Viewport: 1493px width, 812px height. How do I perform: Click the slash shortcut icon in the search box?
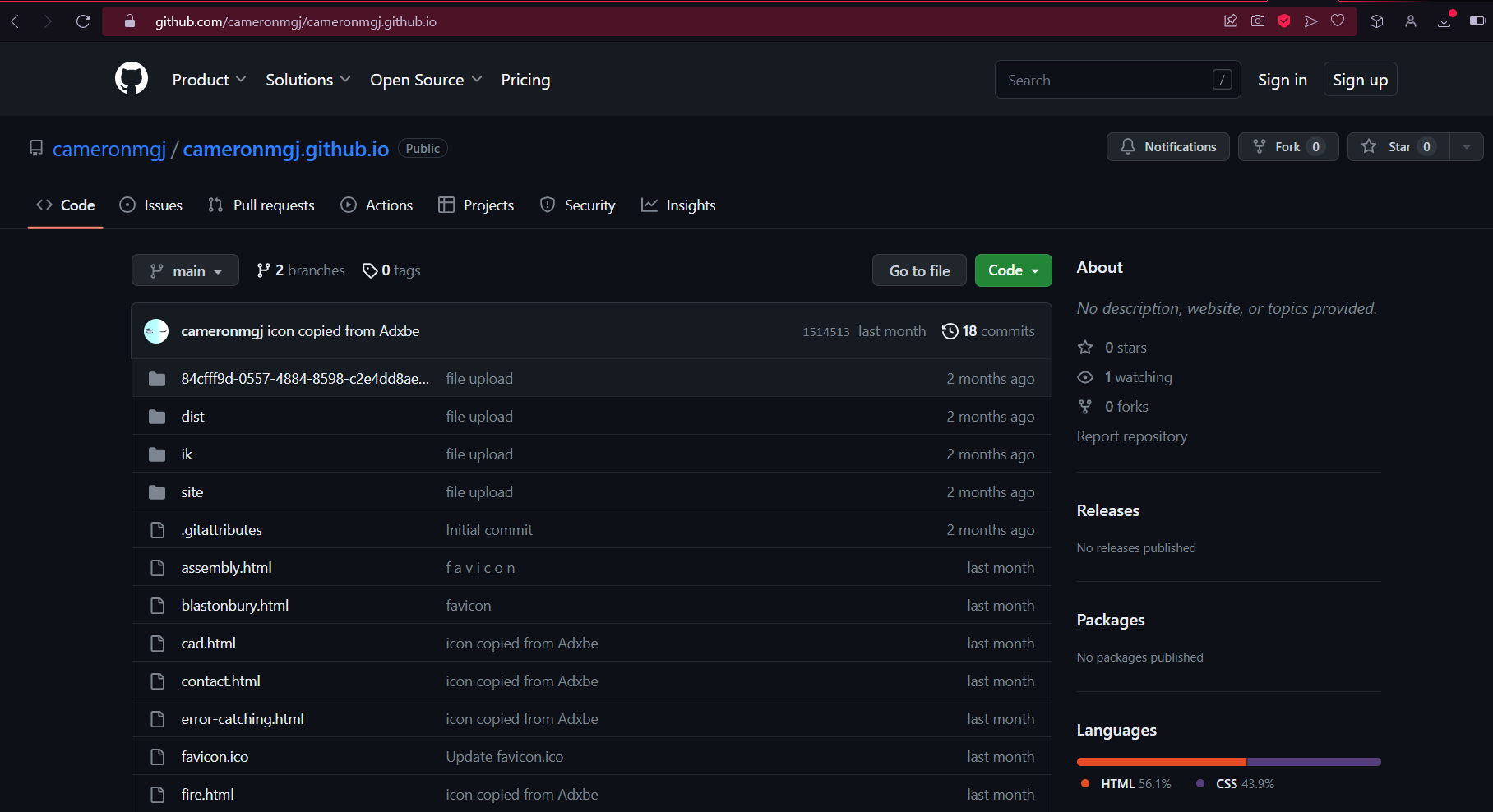click(x=1223, y=80)
